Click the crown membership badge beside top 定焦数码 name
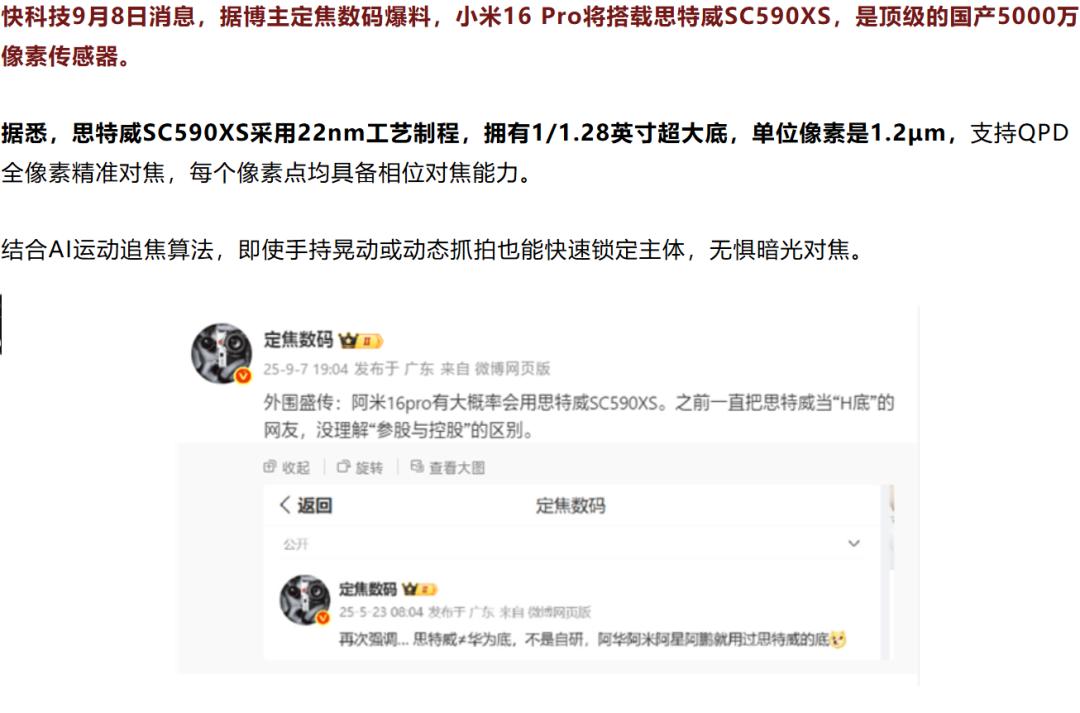 (360, 340)
